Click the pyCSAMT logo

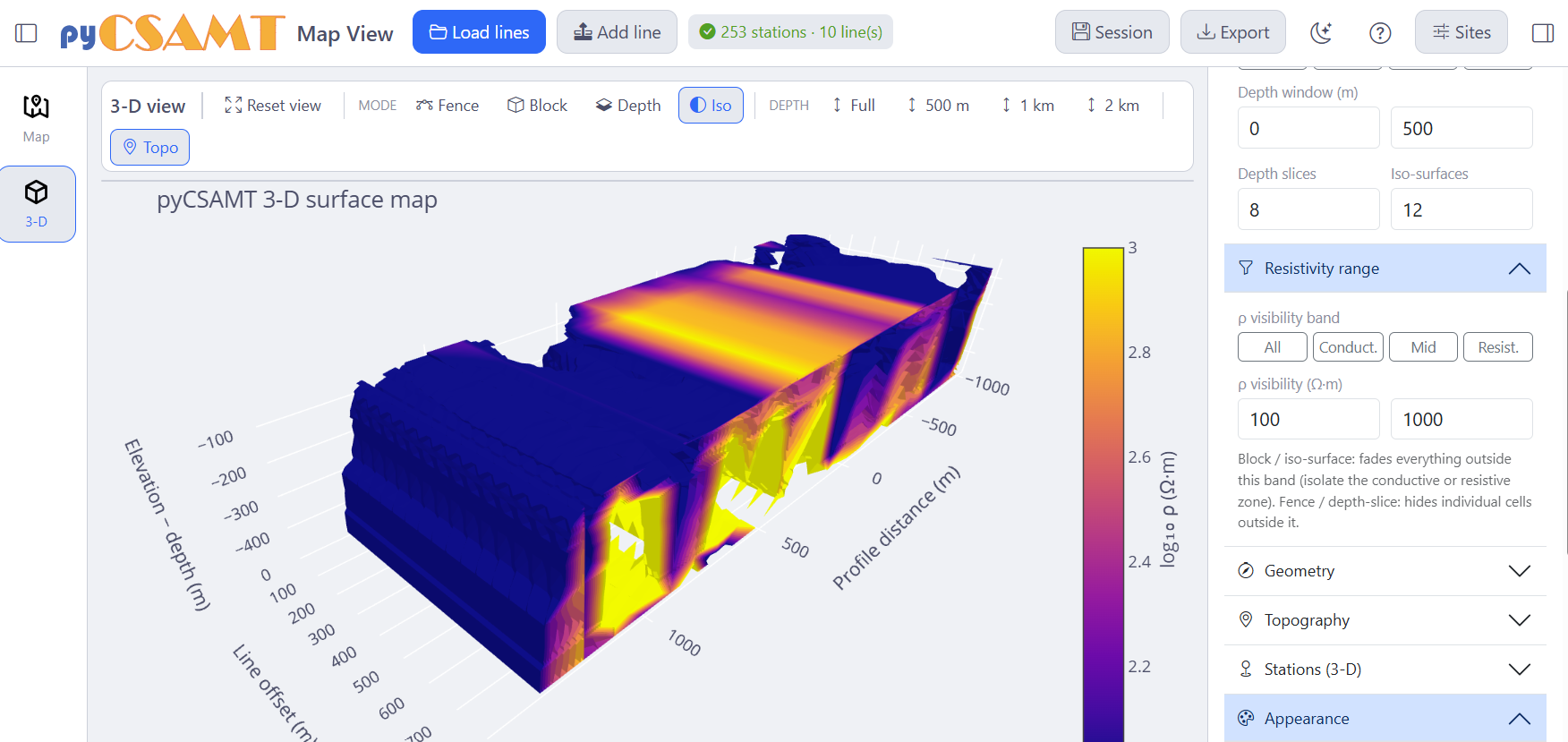point(172,33)
